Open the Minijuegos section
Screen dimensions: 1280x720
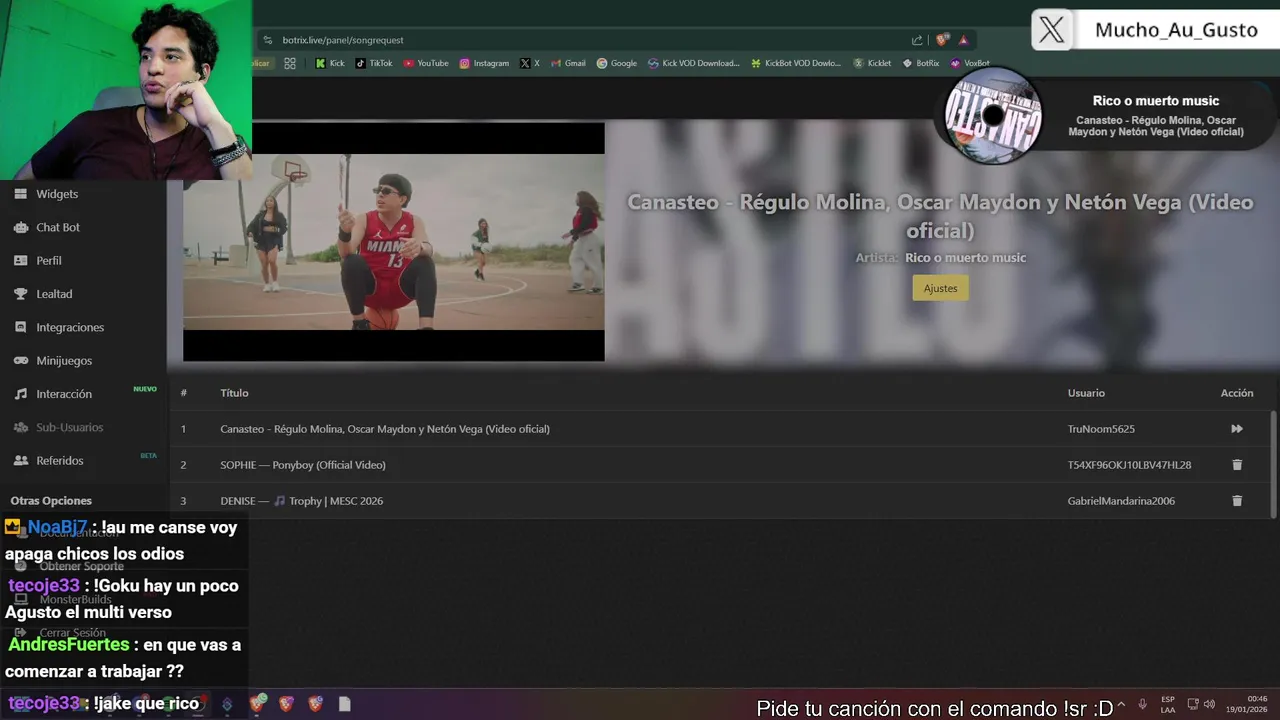64,360
